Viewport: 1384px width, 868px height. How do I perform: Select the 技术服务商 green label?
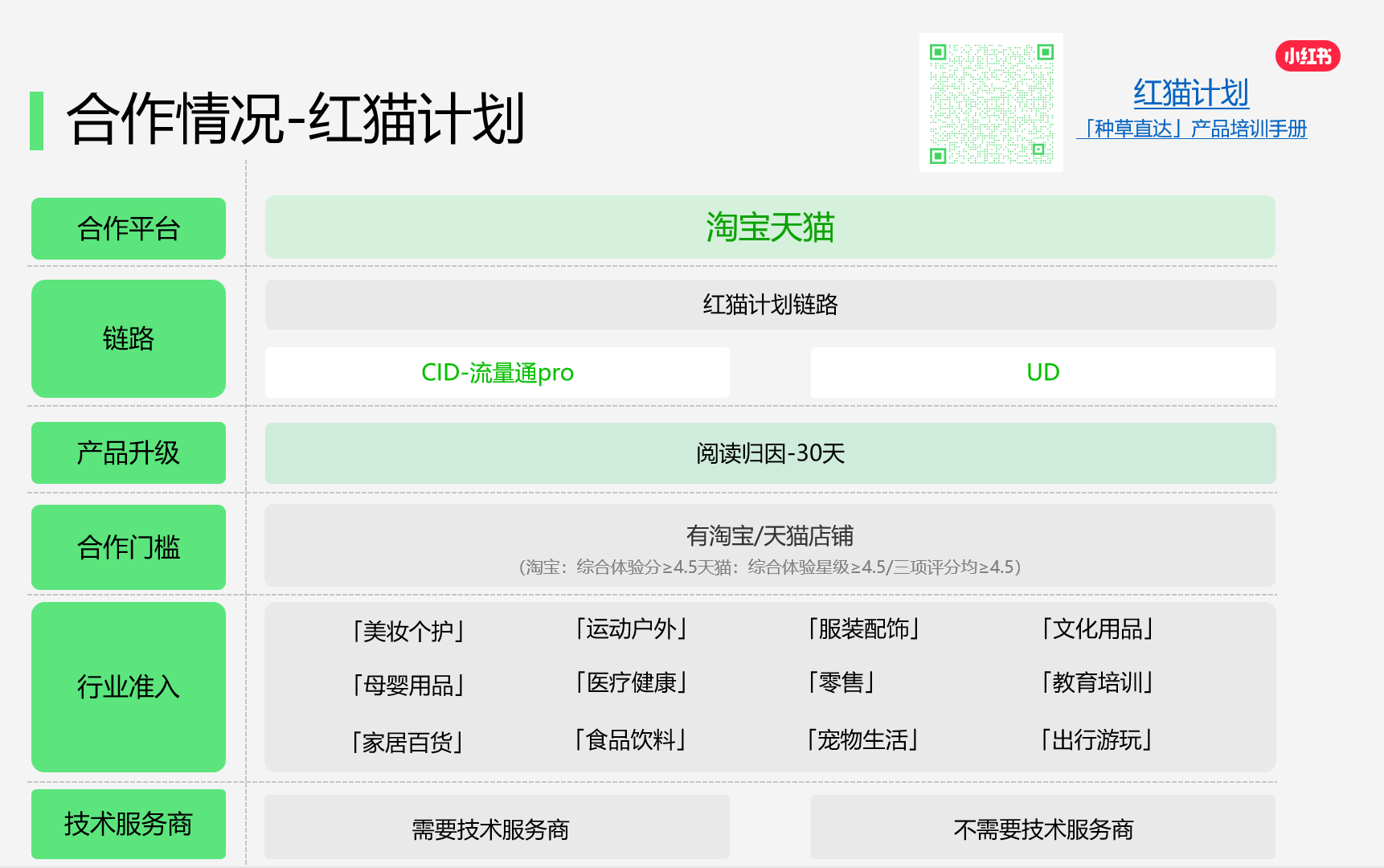(x=129, y=824)
